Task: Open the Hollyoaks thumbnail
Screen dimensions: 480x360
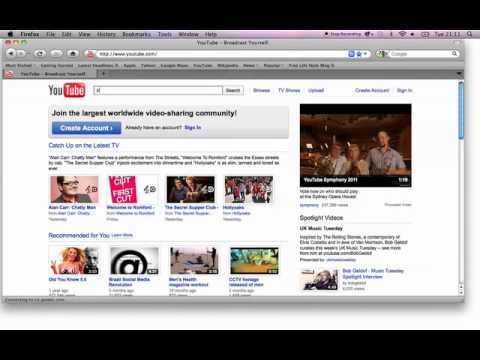Action: (x=249, y=189)
